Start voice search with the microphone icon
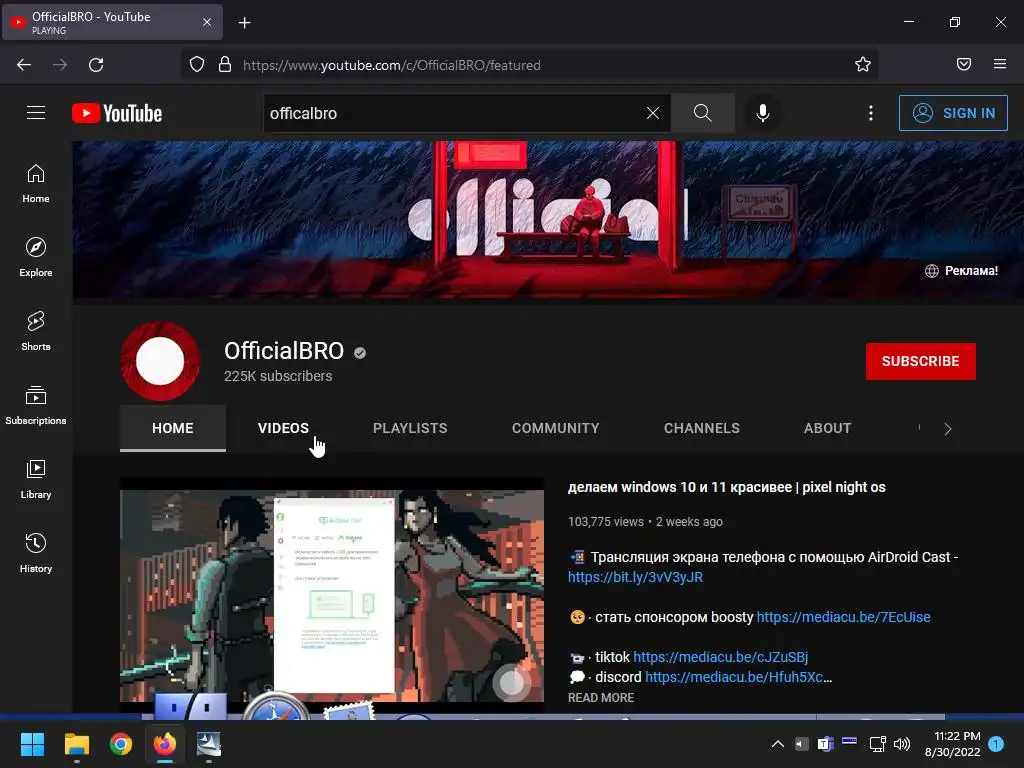The image size is (1024, 768). coord(762,113)
